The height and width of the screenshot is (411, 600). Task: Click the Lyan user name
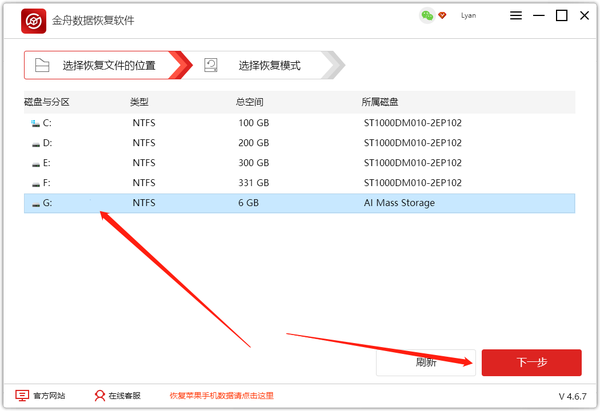468,16
